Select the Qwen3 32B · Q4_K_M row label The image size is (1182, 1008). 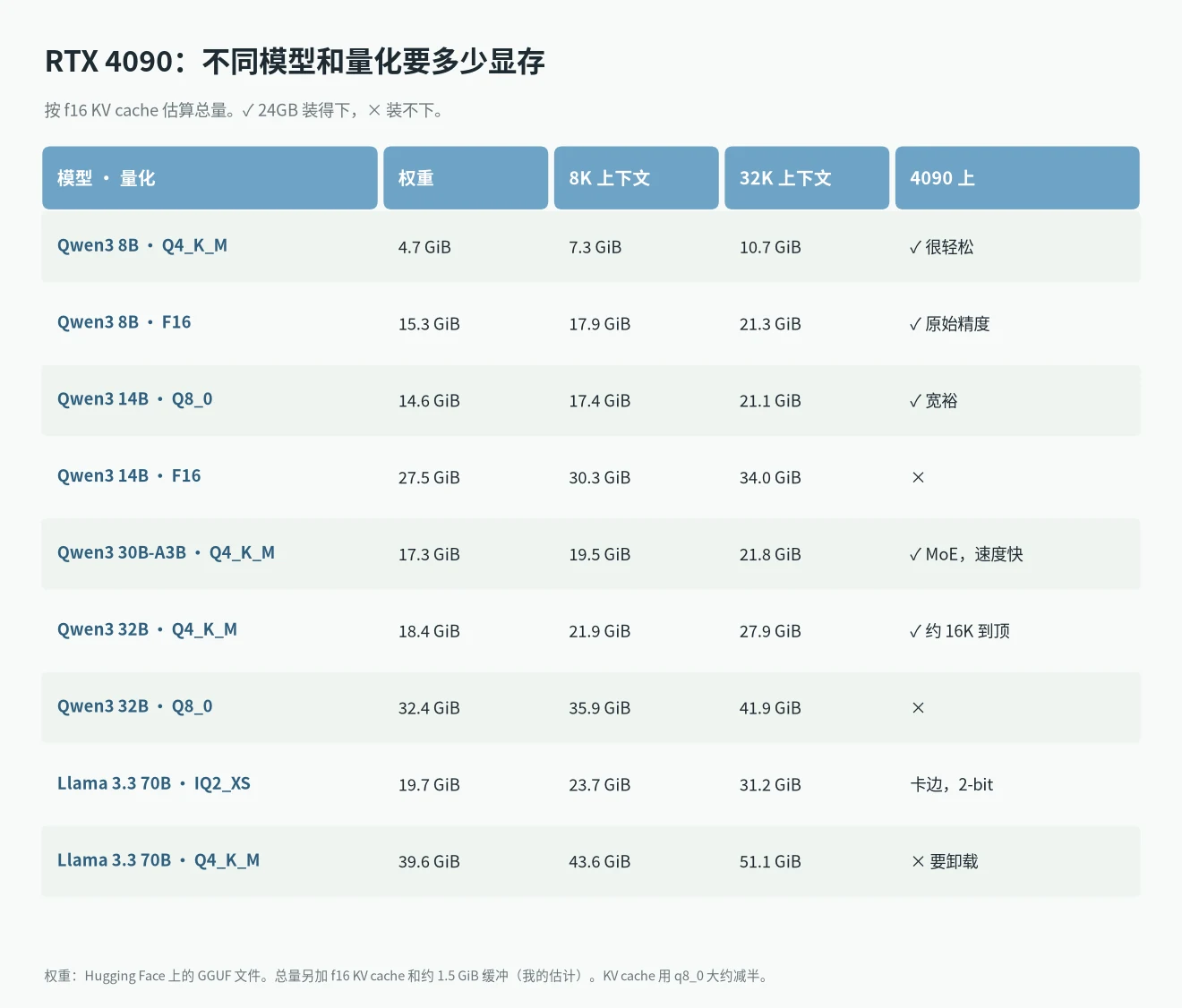pos(147,630)
